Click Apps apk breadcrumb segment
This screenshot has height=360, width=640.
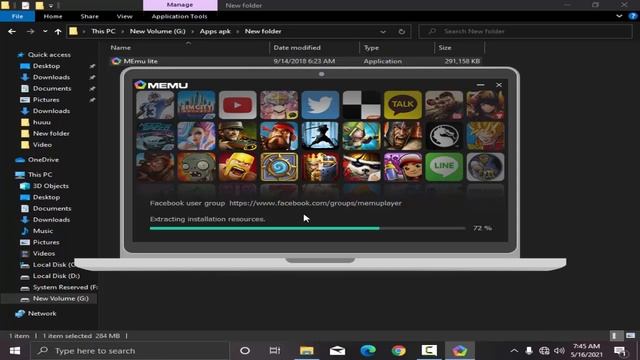tap(215, 31)
